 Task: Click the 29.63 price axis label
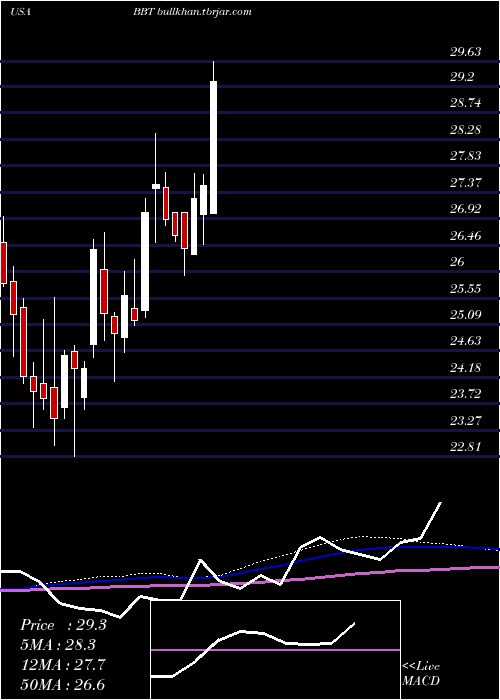(465, 51)
